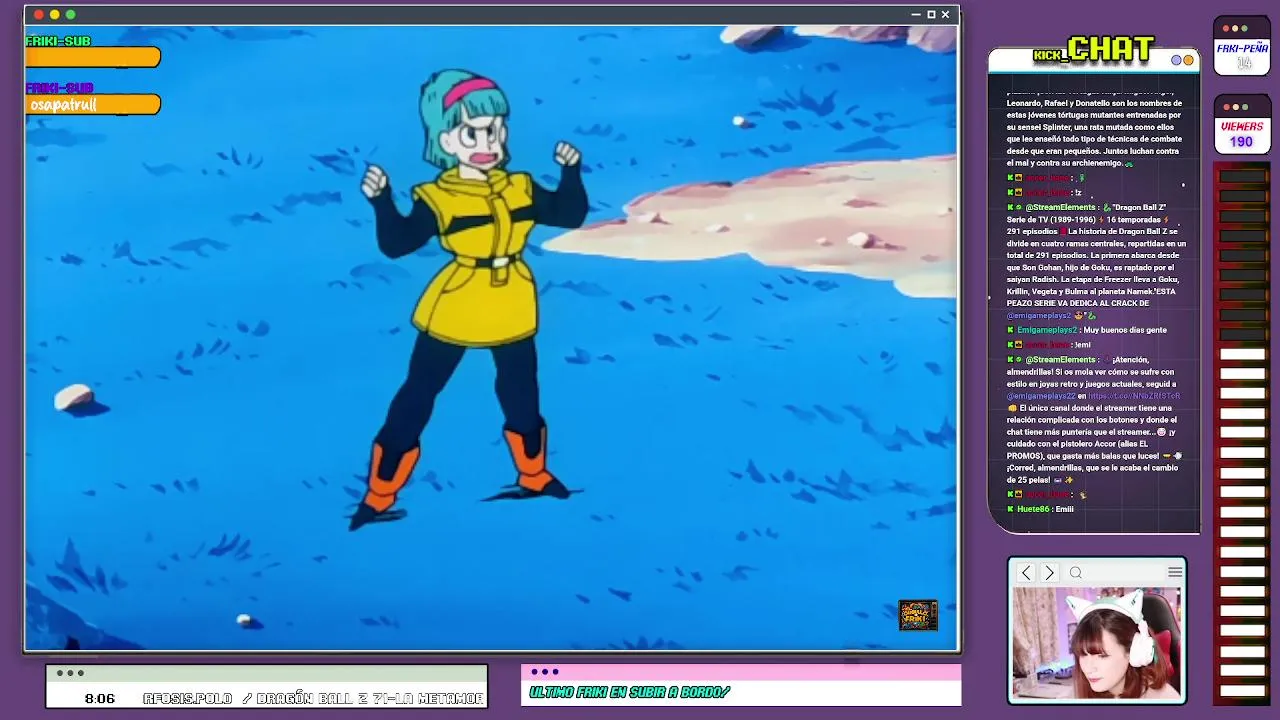The image size is (1280, 720).
Task: Click the red dot of video window
Action: pyautogui.click(x=38, y=14)
